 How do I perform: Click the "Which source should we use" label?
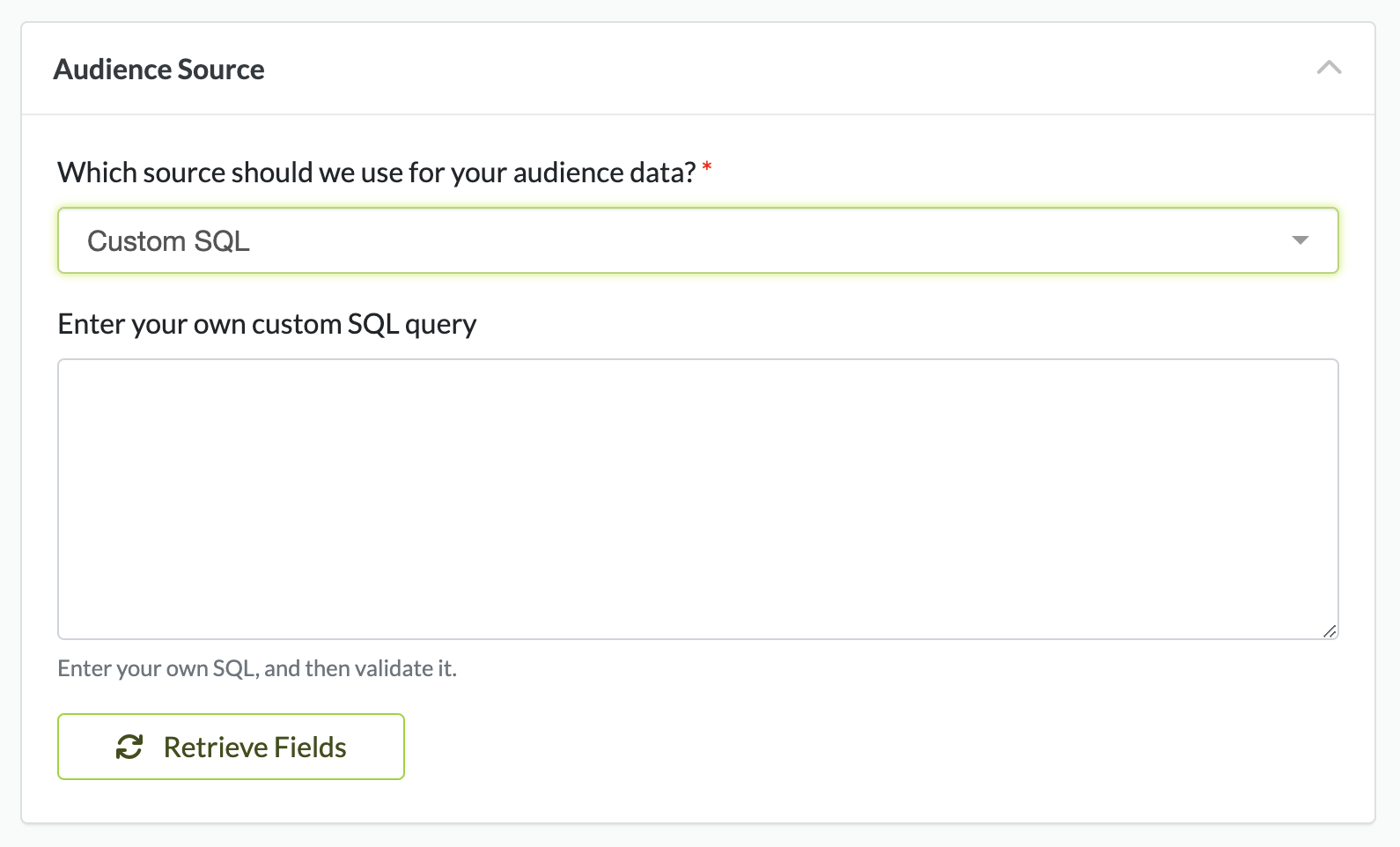(x=264, y=173)
